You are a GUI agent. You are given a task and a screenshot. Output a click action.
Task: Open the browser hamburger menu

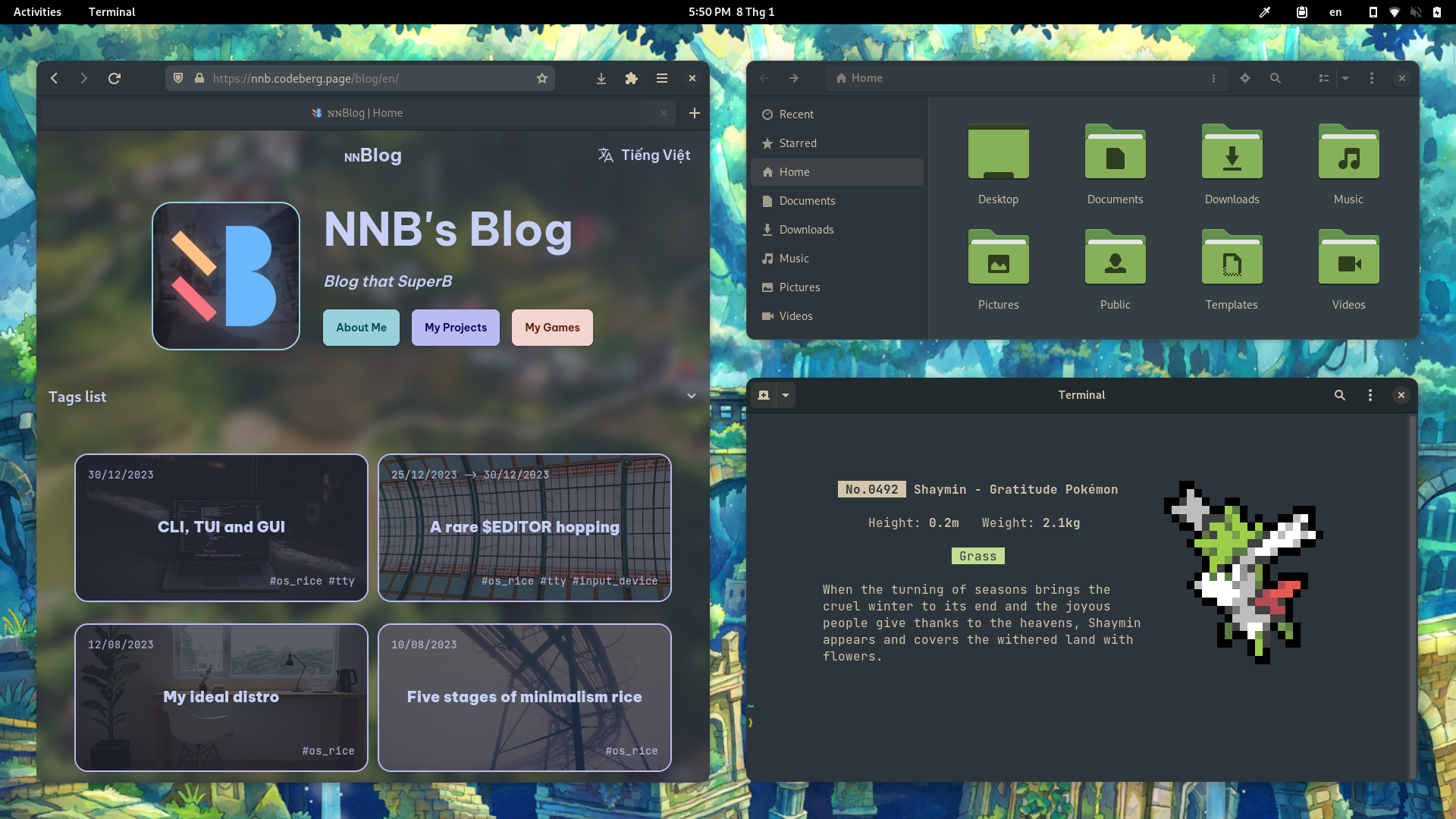[662, 78]
